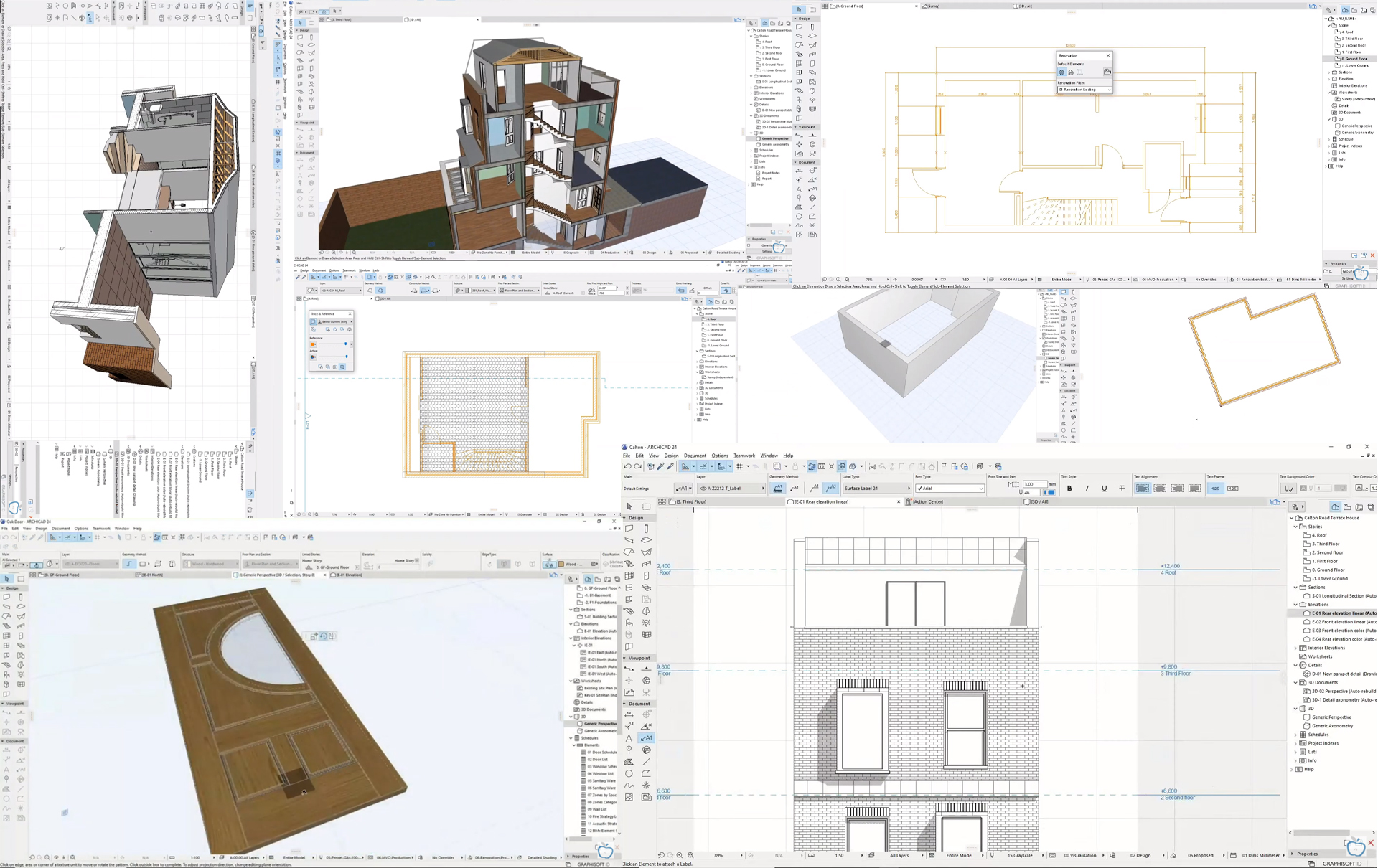Open the 15 Grayscale pen set dropdown
1378x868 pixels.
pyautogui.click(x=1021, y=855)
